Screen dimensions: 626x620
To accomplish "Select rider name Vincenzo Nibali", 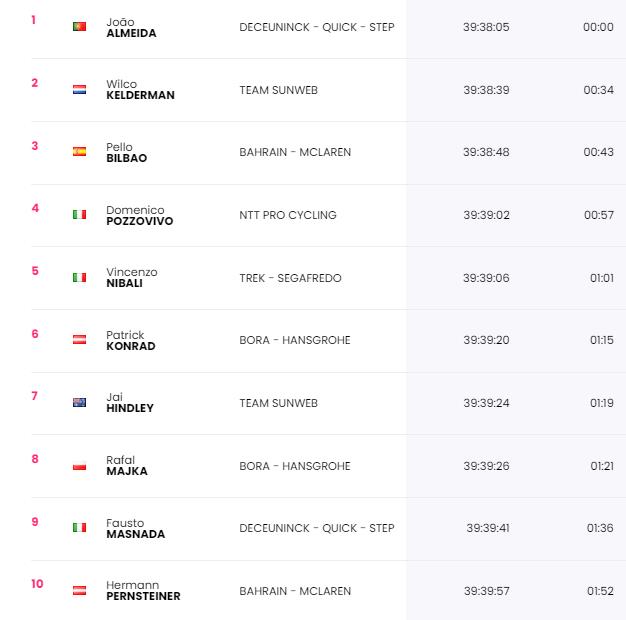I will click(132, 277).
